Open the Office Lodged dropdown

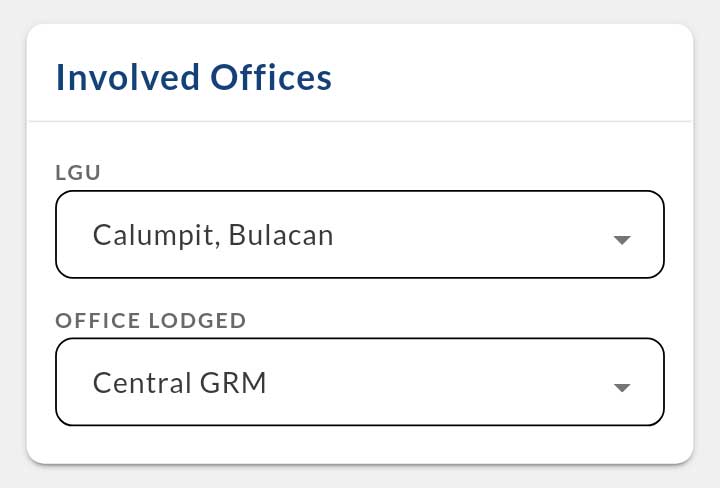pos(360,382)
